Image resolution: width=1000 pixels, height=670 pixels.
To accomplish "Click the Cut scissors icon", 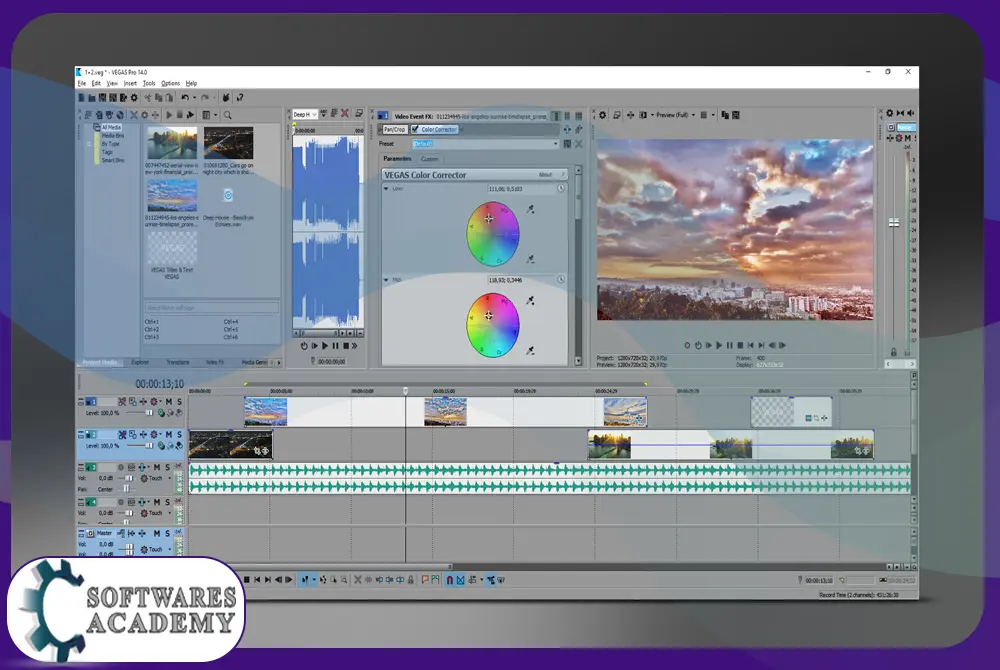I will coord(148,98).
